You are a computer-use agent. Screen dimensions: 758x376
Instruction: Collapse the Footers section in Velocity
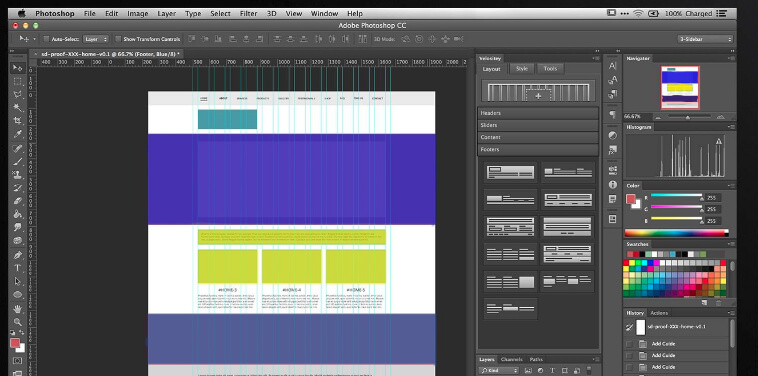[538, 149]
